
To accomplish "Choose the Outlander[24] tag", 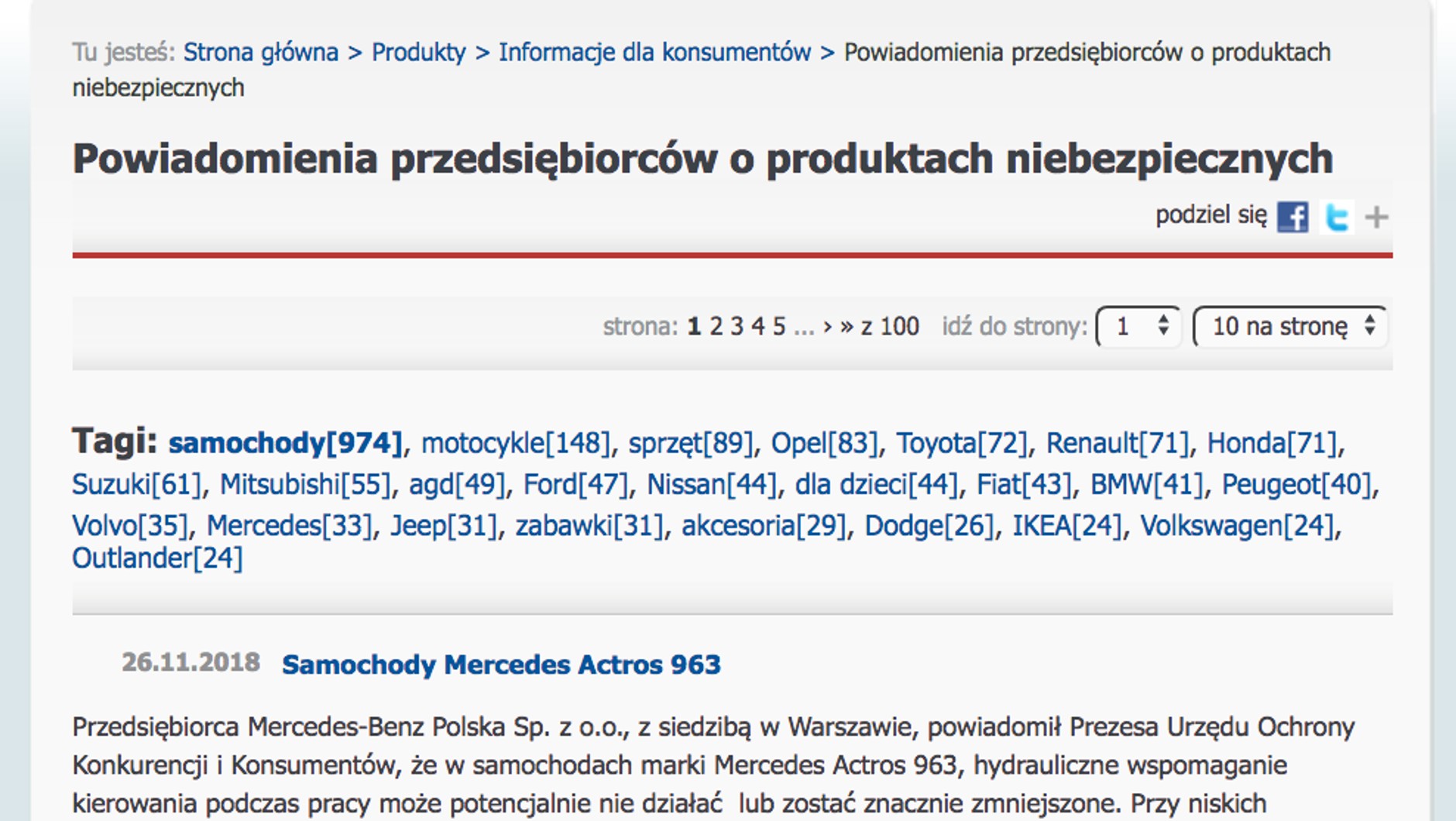I will pos(157,558).
